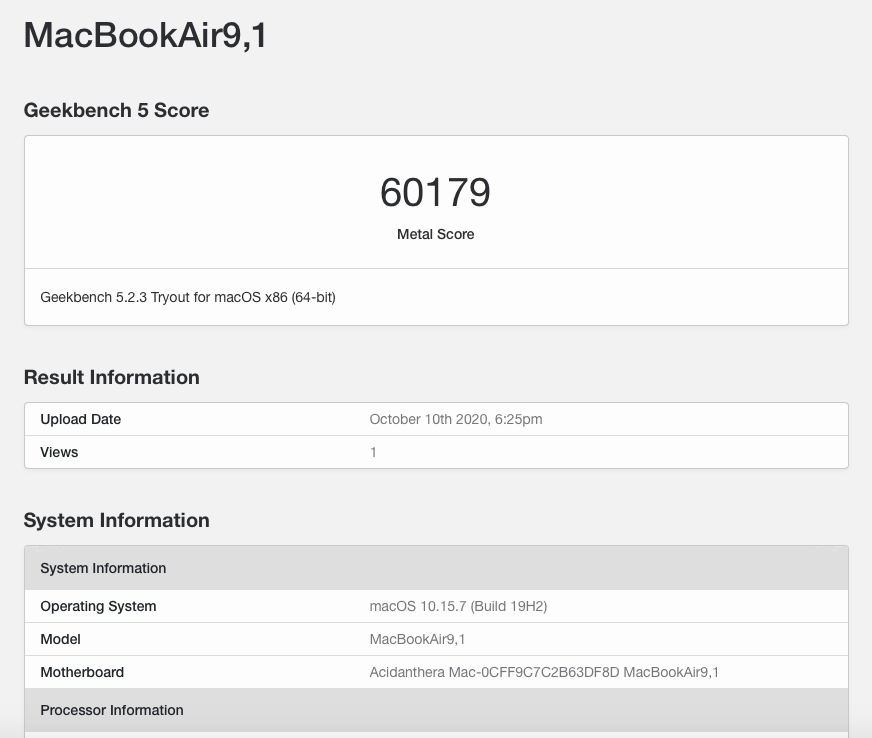The height and width of the screenshot is (738, 872).
Task: Click the 60179 score value
Action: pyautogui.click(x=435, y=192)
